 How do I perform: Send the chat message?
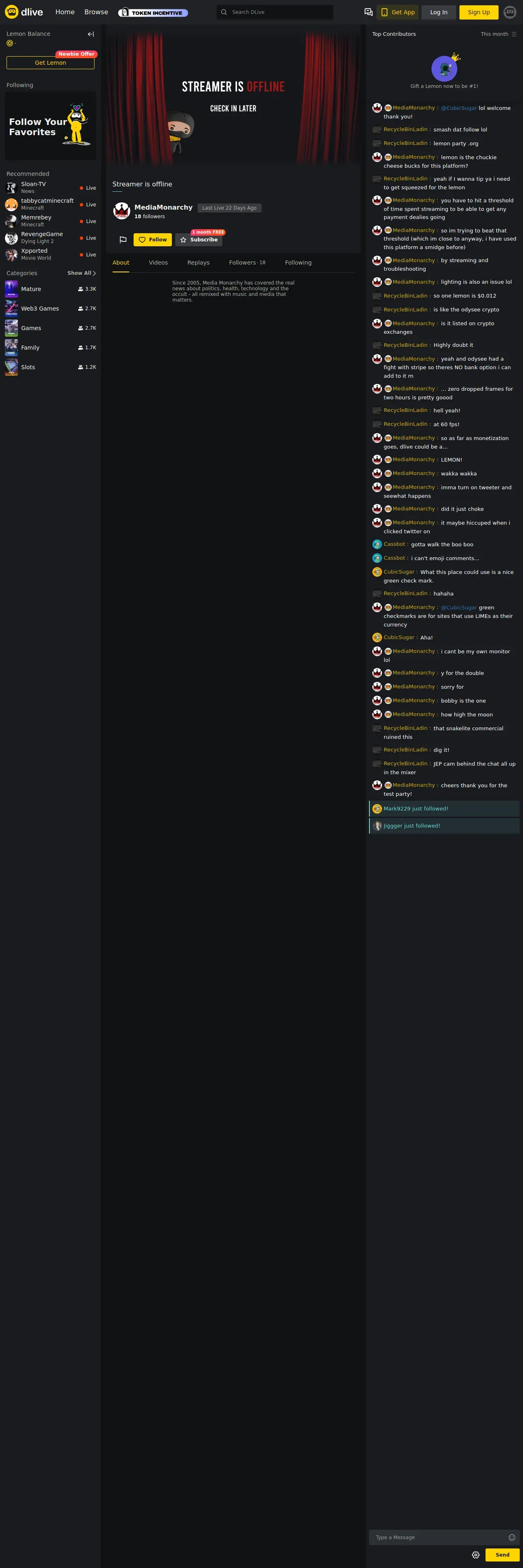pos(502,1555)
